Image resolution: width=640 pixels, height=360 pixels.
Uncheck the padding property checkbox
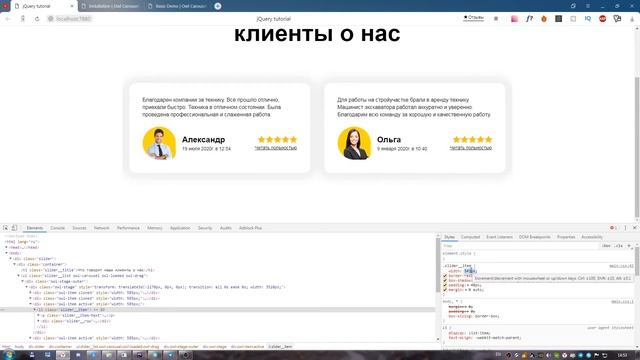[445, 285]
